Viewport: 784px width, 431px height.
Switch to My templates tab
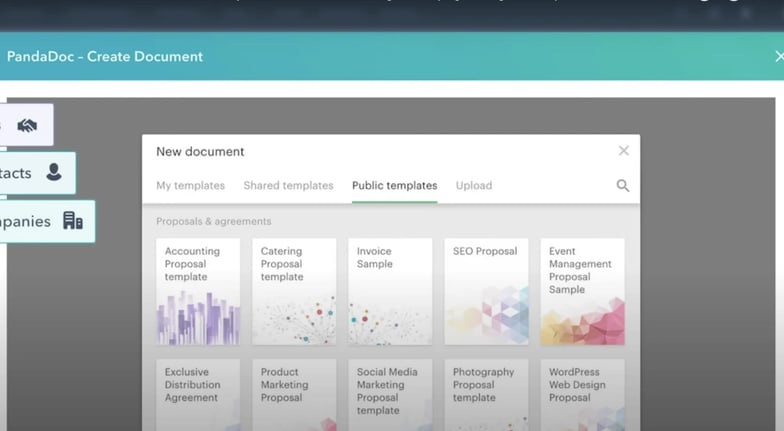click(x=190, y=186)
